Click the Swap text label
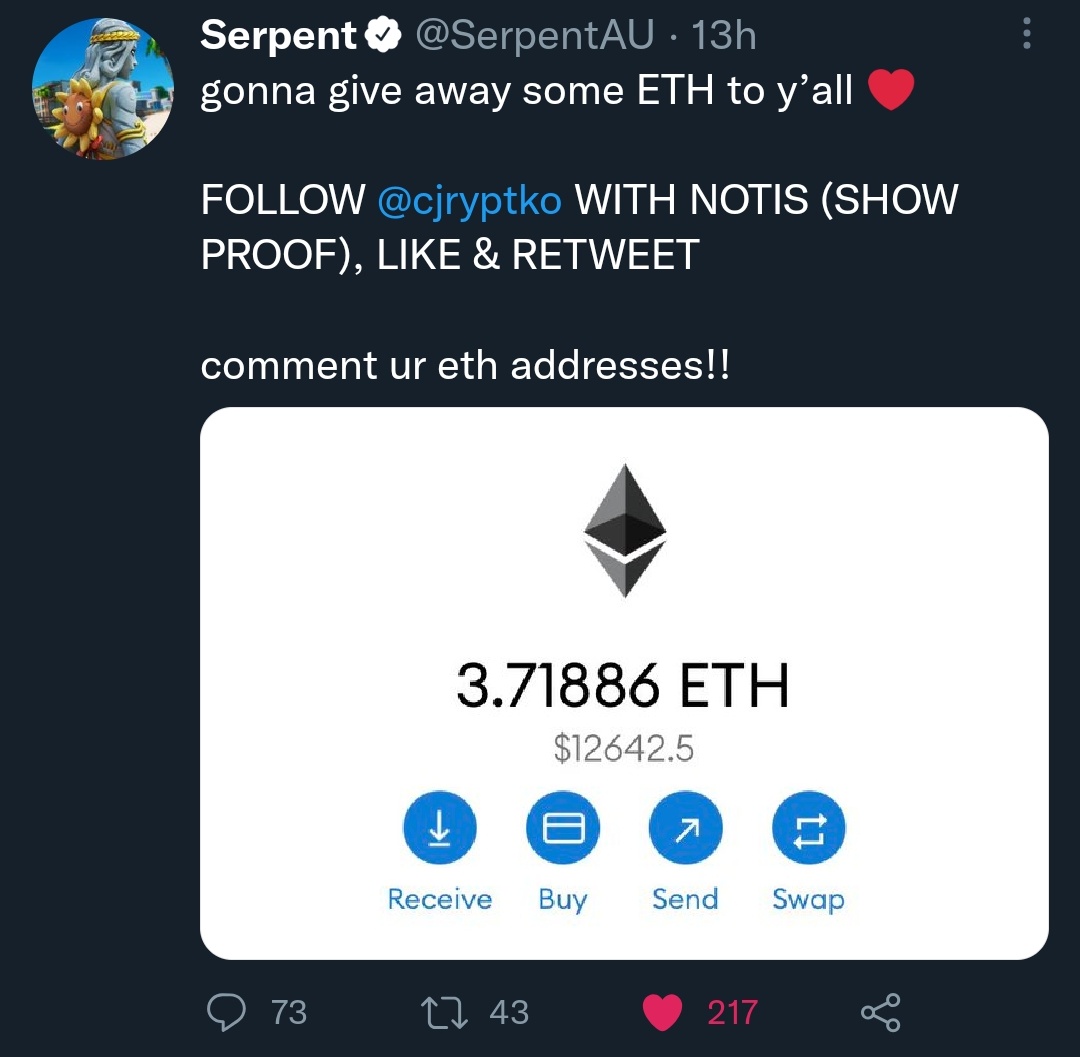Image resolution: width=1080 pixels, height=1057 pixels. (x=808, y=899)
